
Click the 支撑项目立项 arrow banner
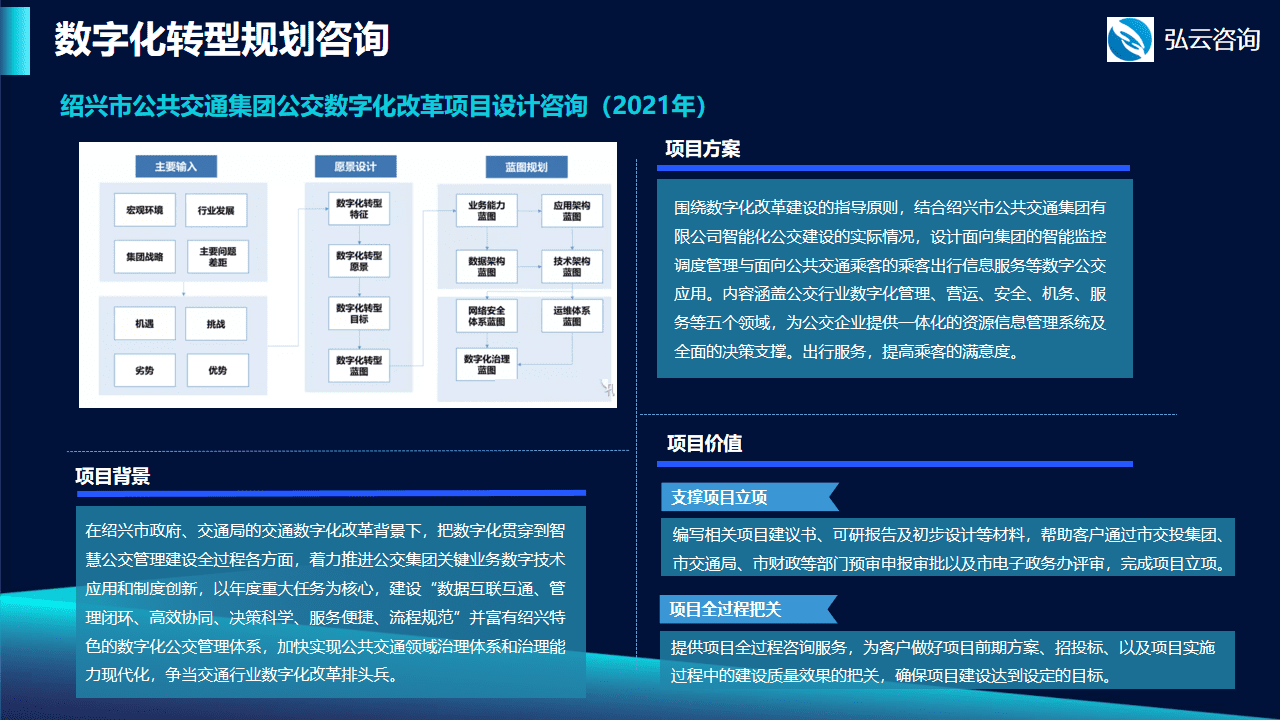coord(748,497)
